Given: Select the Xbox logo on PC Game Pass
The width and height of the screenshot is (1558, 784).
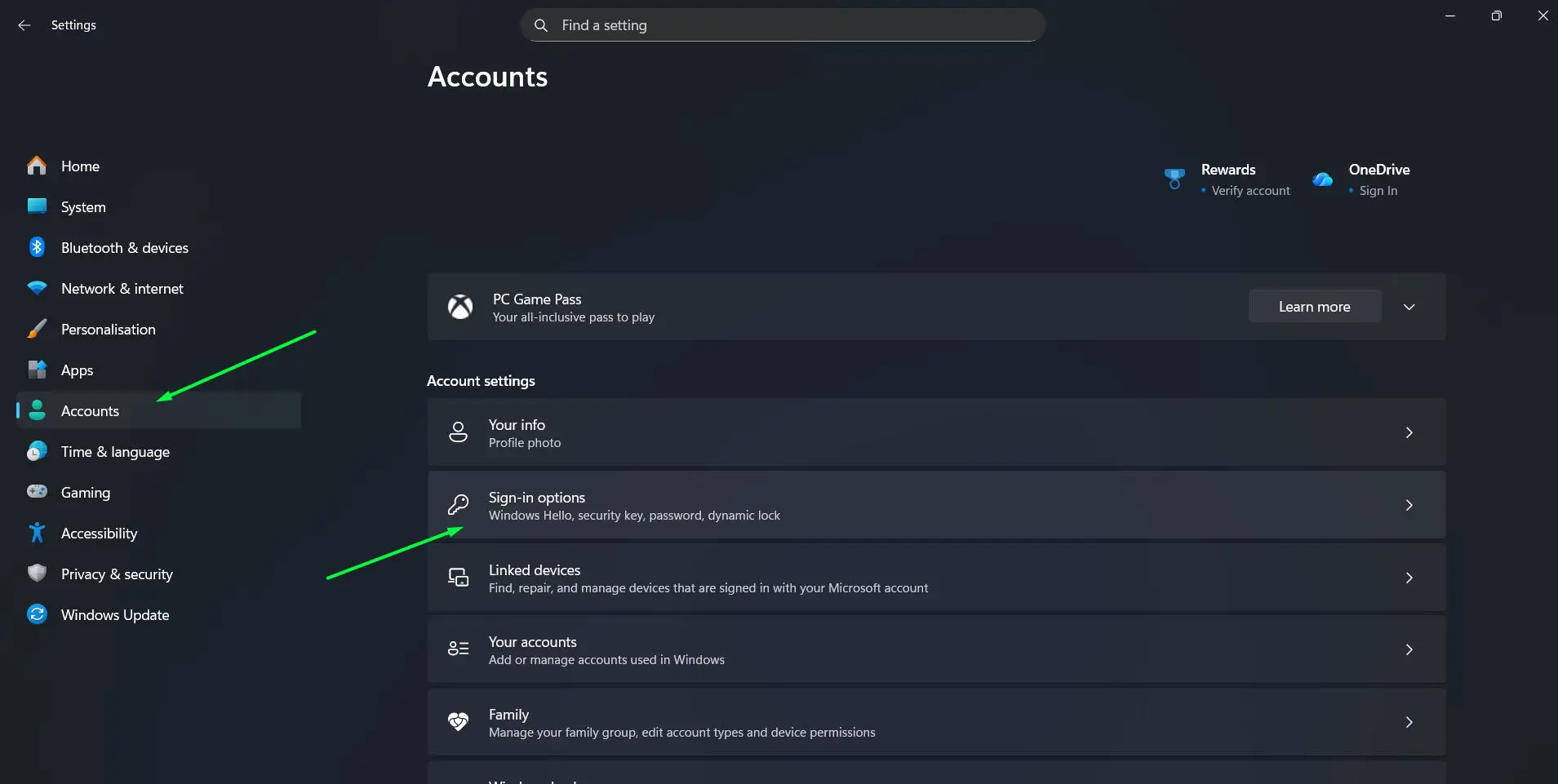Looking at the screenshot, I should click(x=460, y=307).
